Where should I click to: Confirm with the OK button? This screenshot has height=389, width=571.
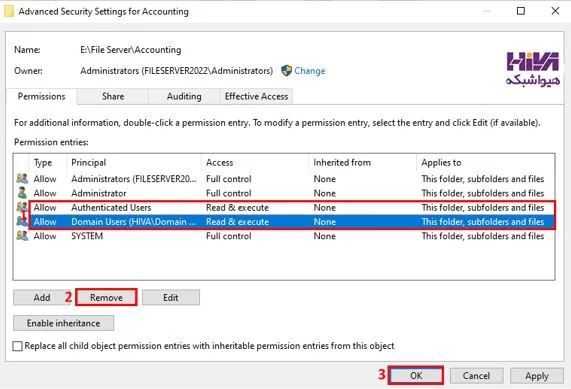pyautogui.click(x=416, y=376)
